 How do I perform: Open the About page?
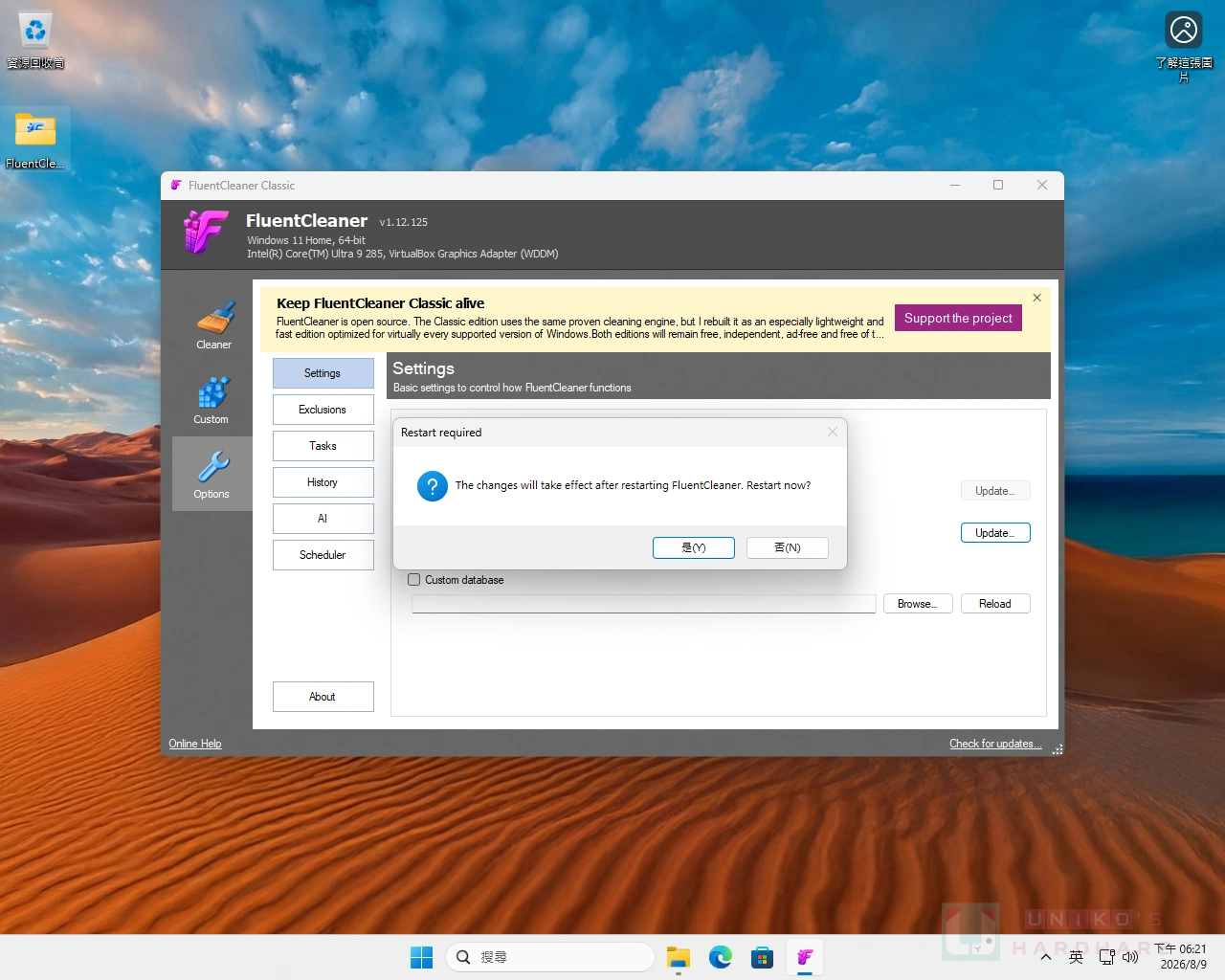pos(323,697)
